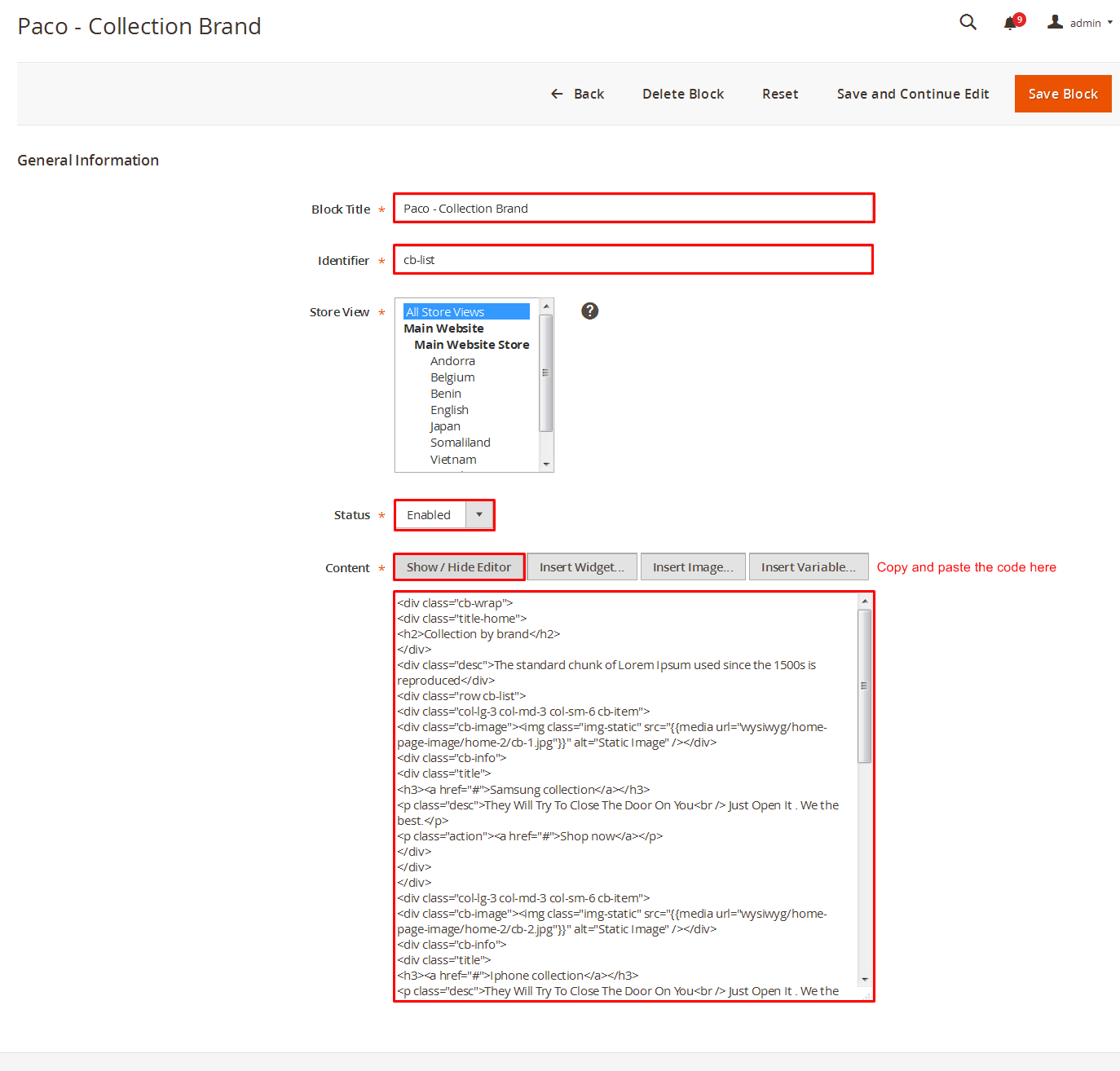Select Benin store view

[x=446, y=394]
